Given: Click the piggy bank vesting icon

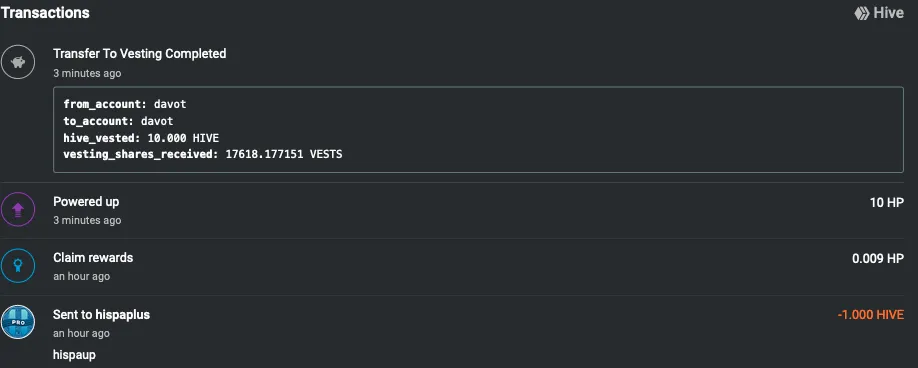Looking at the screenshot, I should pos(18,61).
